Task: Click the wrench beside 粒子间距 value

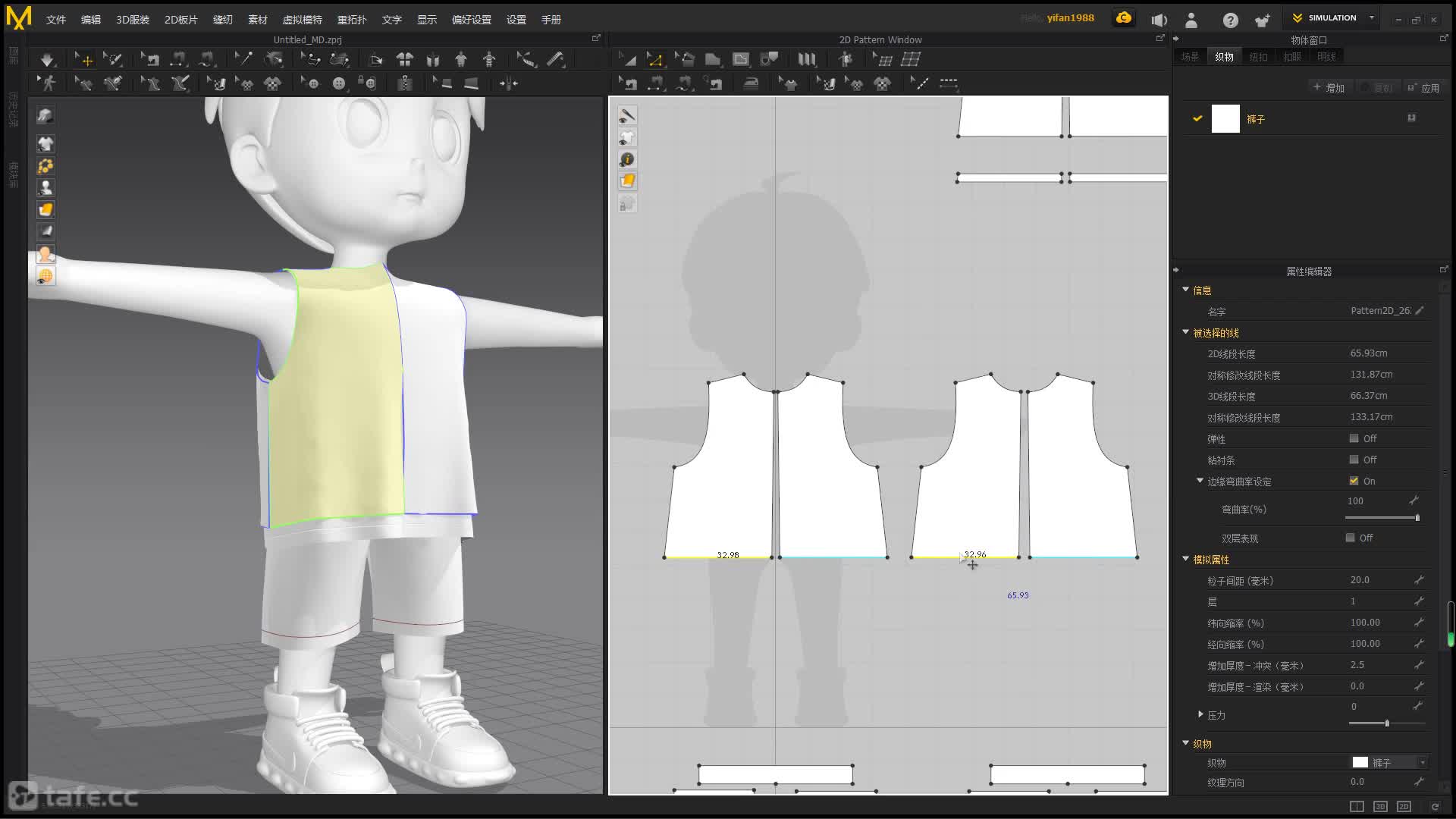Action: [1418, 579]
